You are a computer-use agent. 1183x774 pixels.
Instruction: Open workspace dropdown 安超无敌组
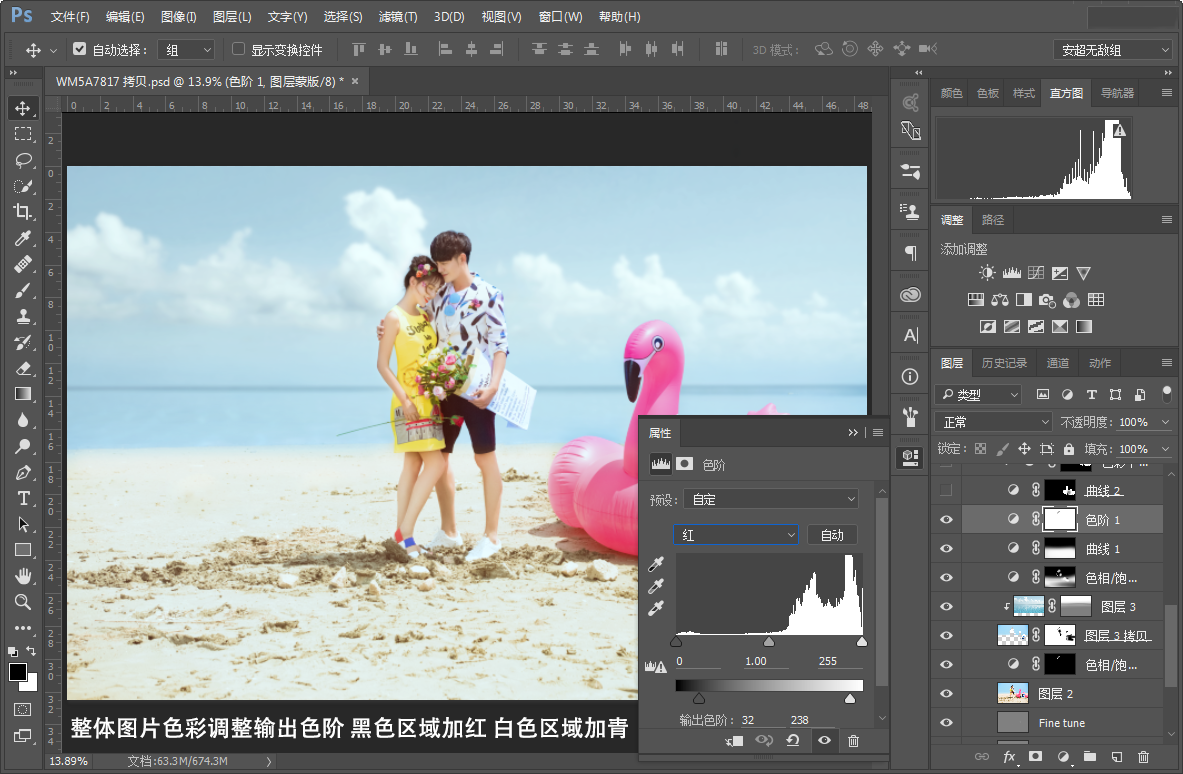(1112, 50)
